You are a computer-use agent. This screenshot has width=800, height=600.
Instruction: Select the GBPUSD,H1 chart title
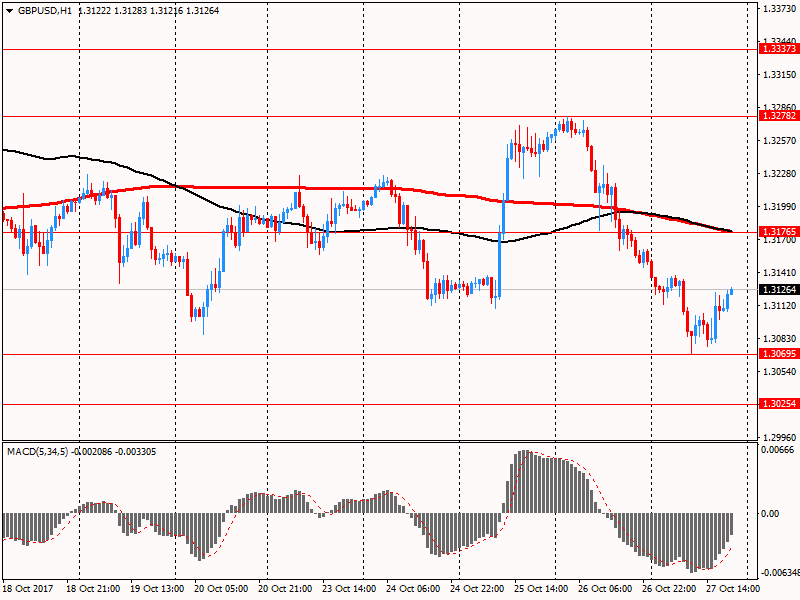coord(45,11)
